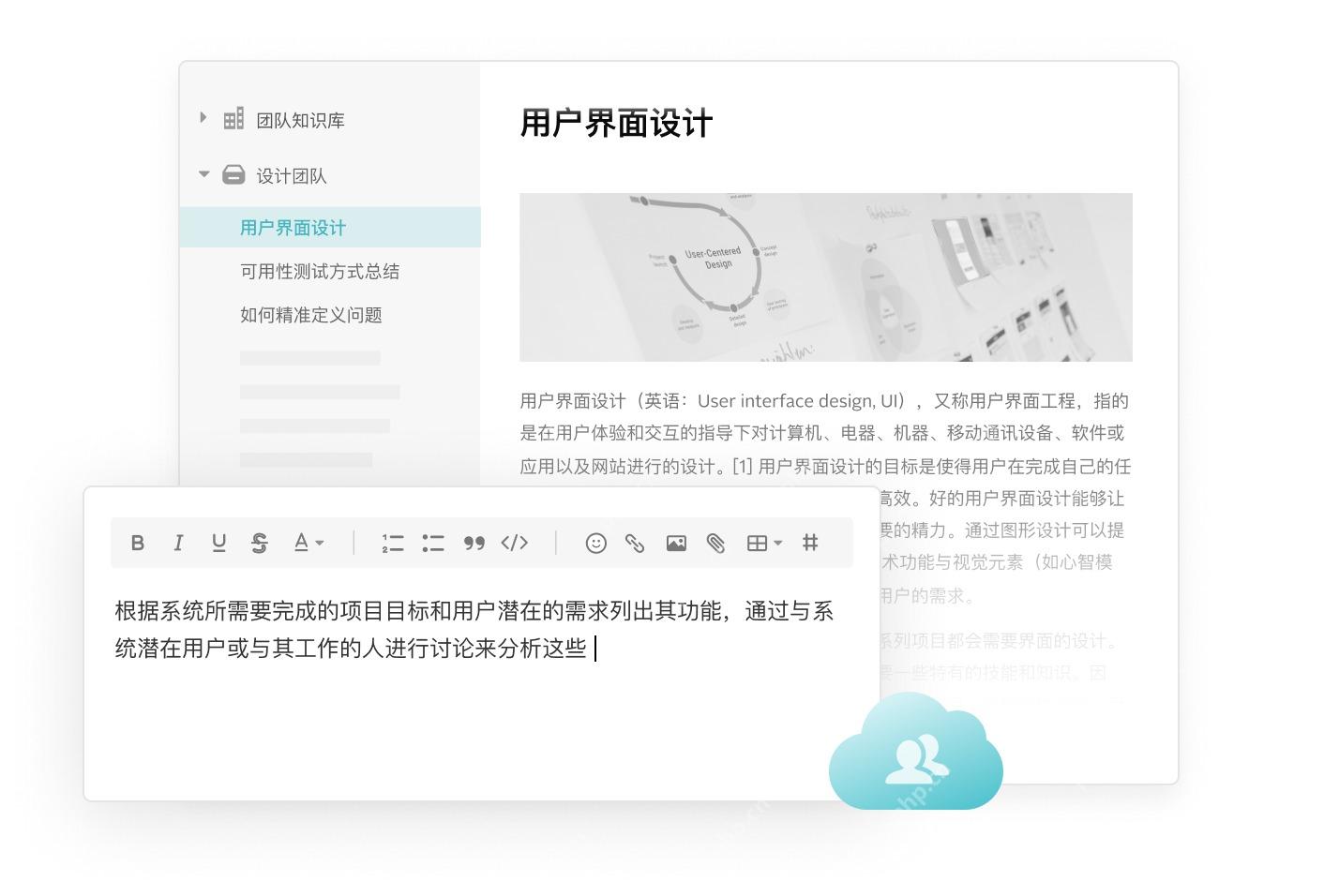This screenshot has width=1324, height=896.
Task: Open the table options dropdown arrow
Action: [x=777, y=543]
